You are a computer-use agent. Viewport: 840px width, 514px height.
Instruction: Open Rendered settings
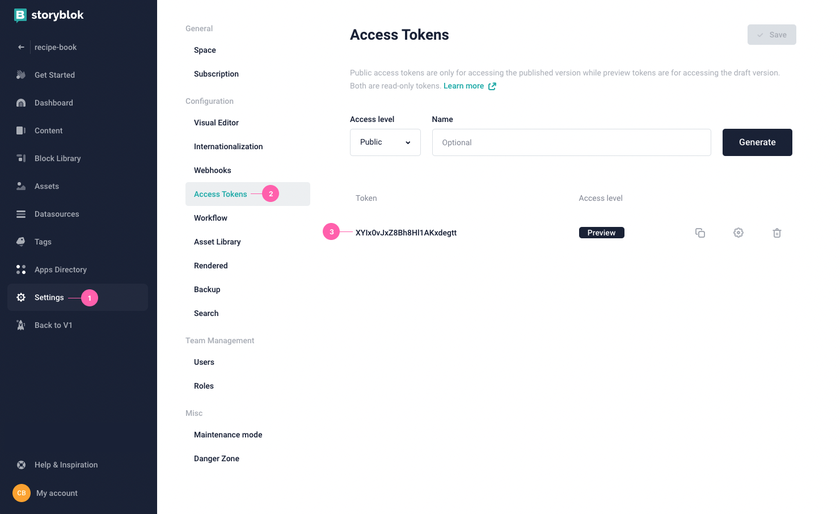pos(211,266)
